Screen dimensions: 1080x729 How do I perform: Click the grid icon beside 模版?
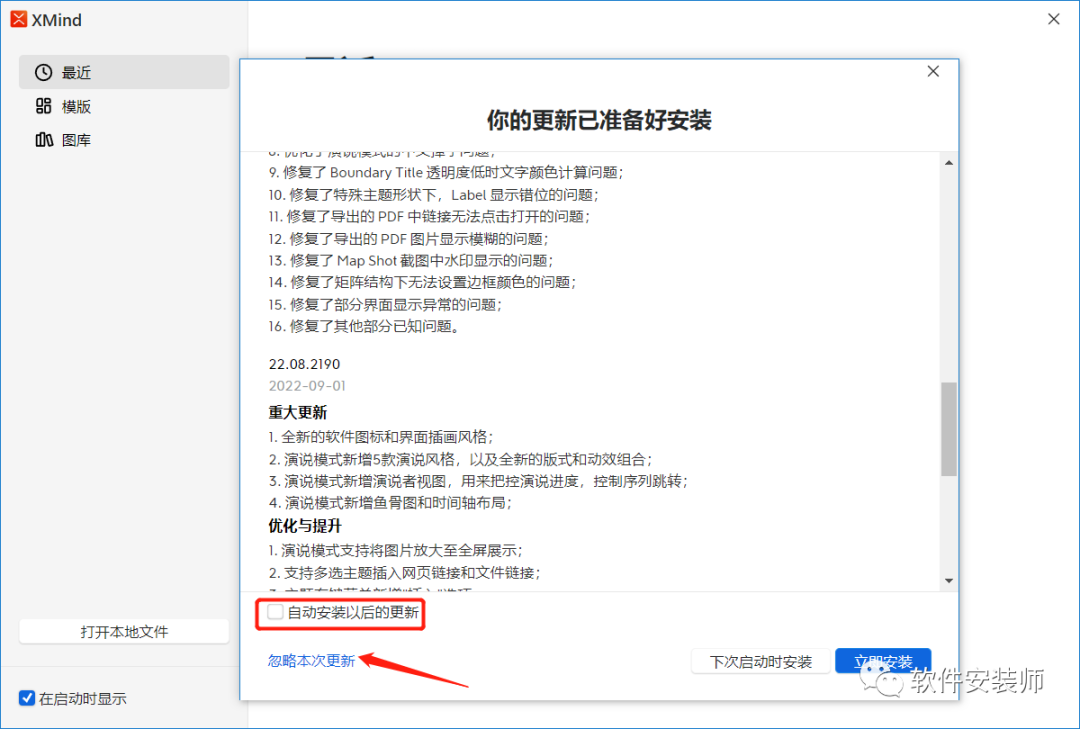pyautogui.click(x=43, y=106)
